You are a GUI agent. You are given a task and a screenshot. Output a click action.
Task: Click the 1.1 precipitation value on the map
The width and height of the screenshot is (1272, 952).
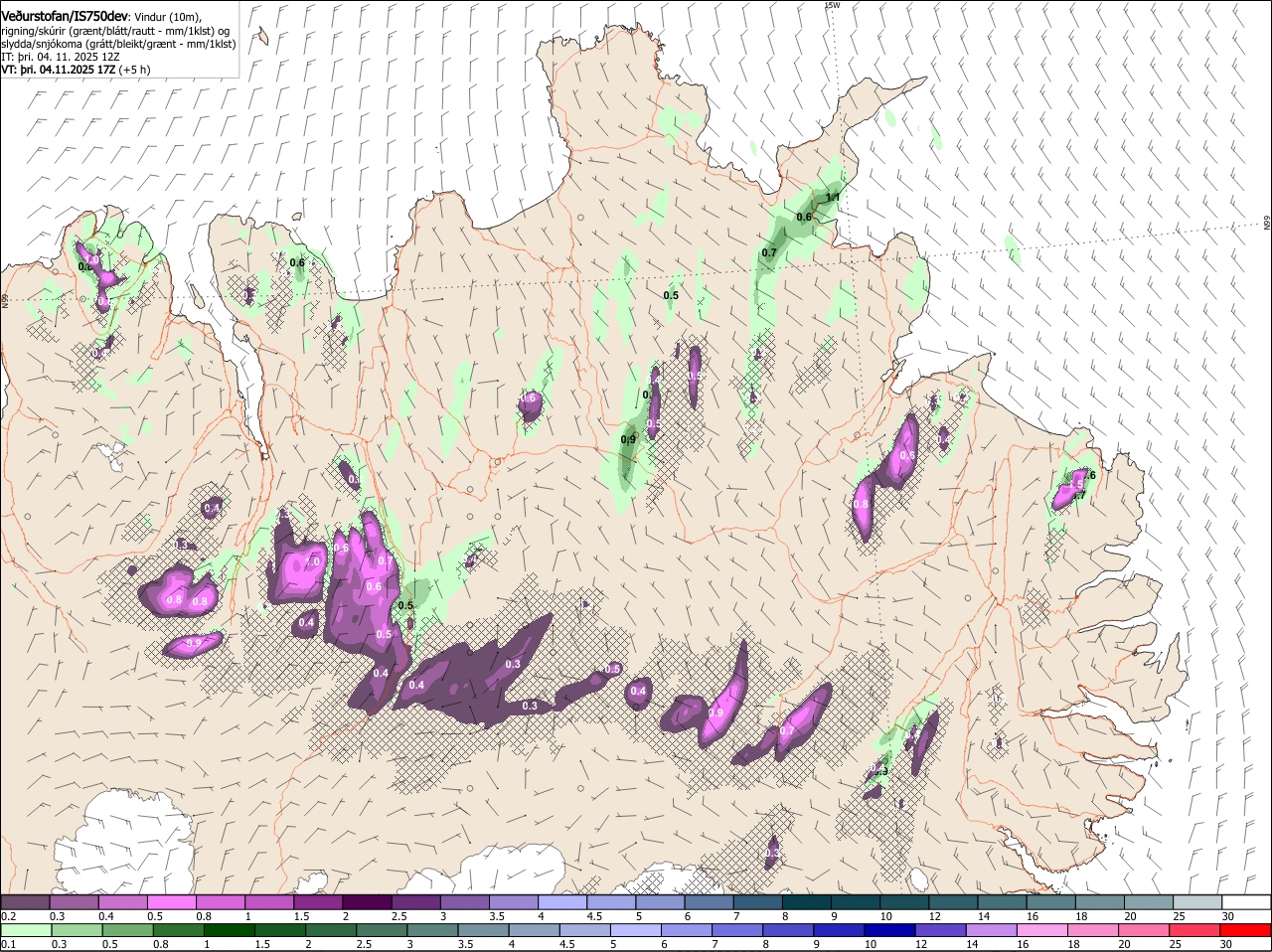[833, 197]
